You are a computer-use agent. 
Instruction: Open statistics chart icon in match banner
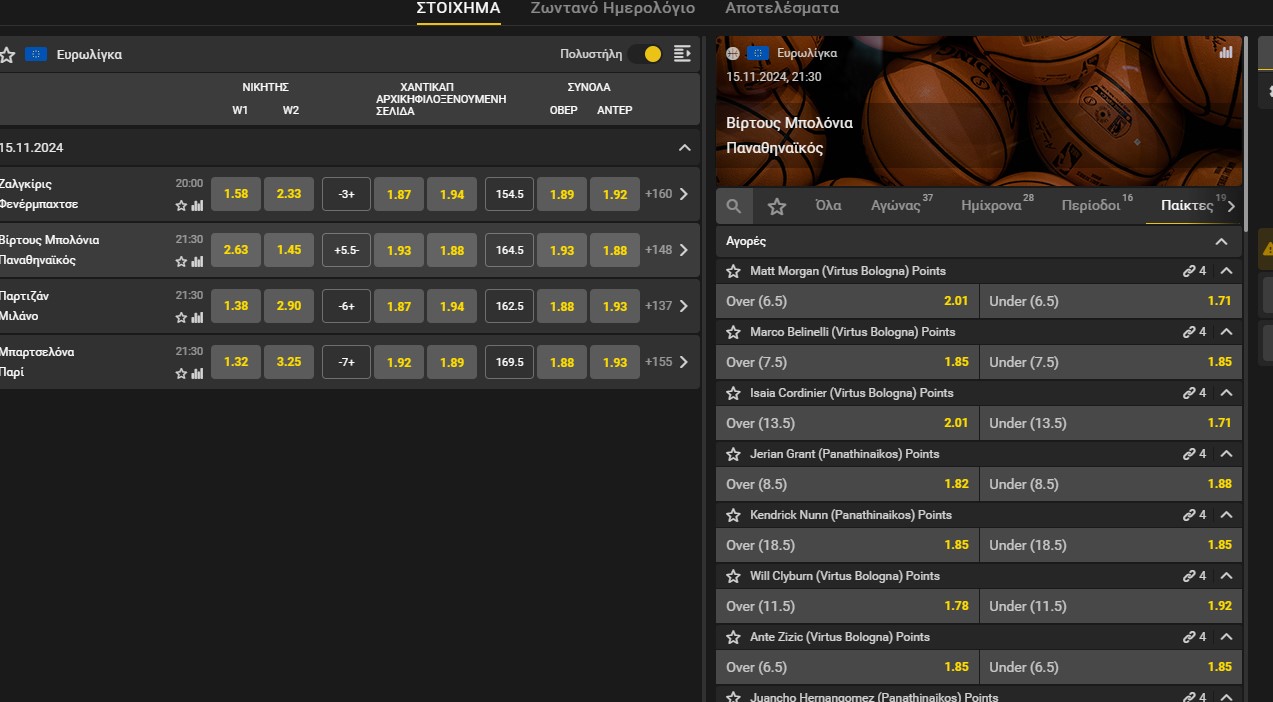[1226, 53]
